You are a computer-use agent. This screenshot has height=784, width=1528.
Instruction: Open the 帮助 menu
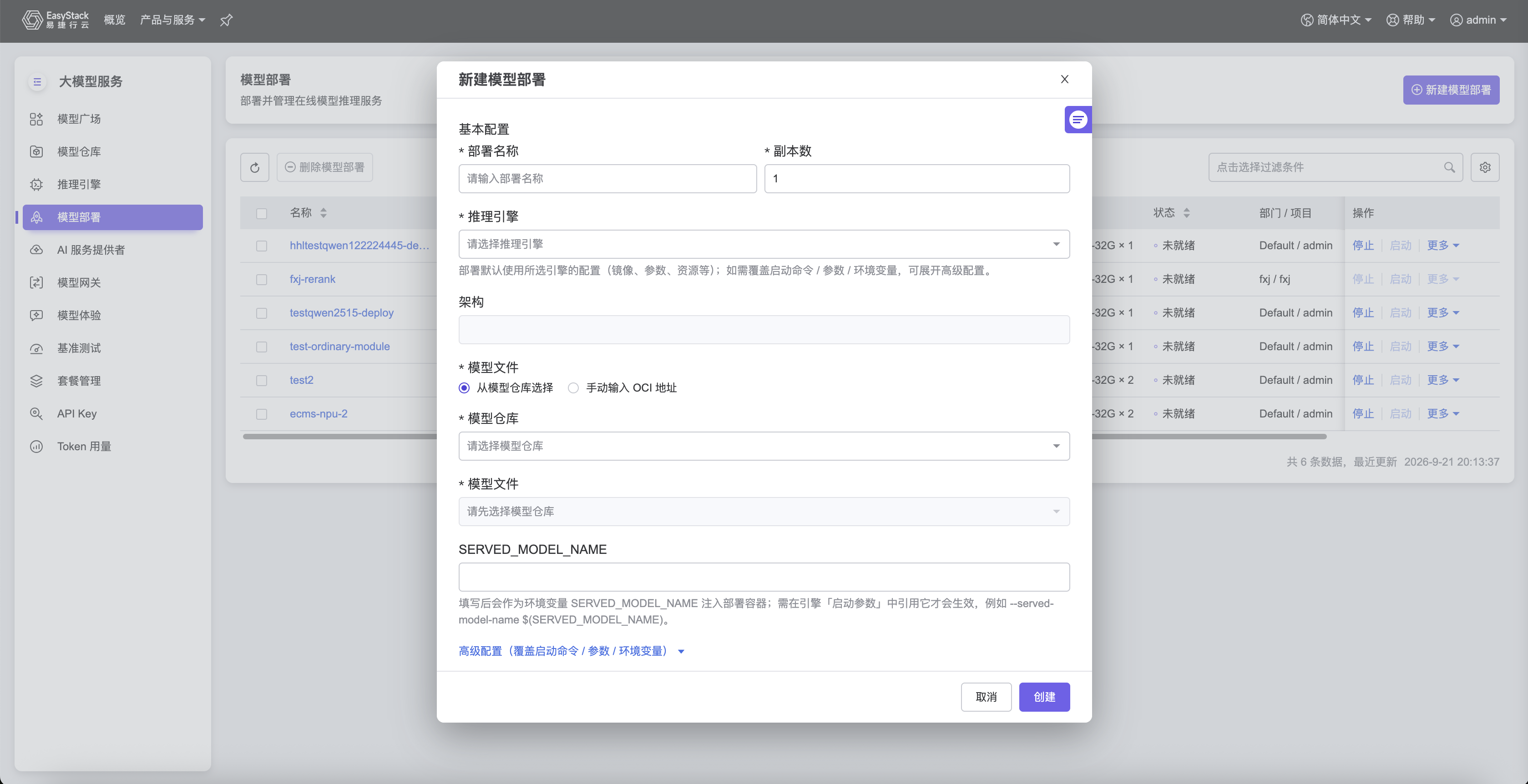tap(1411, 20)
